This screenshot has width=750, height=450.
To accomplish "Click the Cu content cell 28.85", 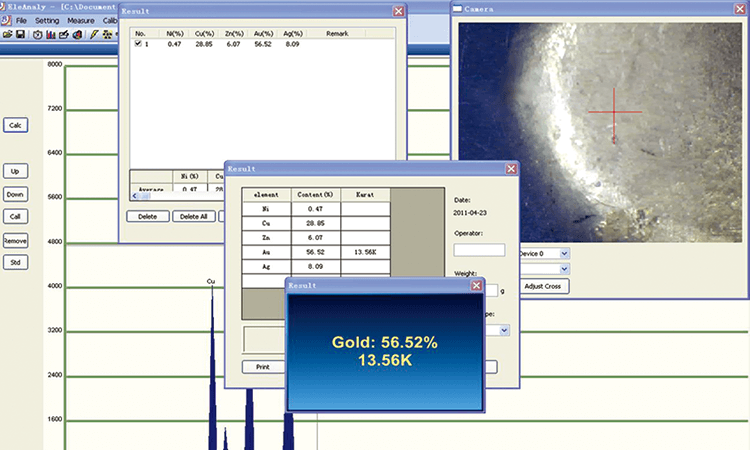I will coord(316,223).
